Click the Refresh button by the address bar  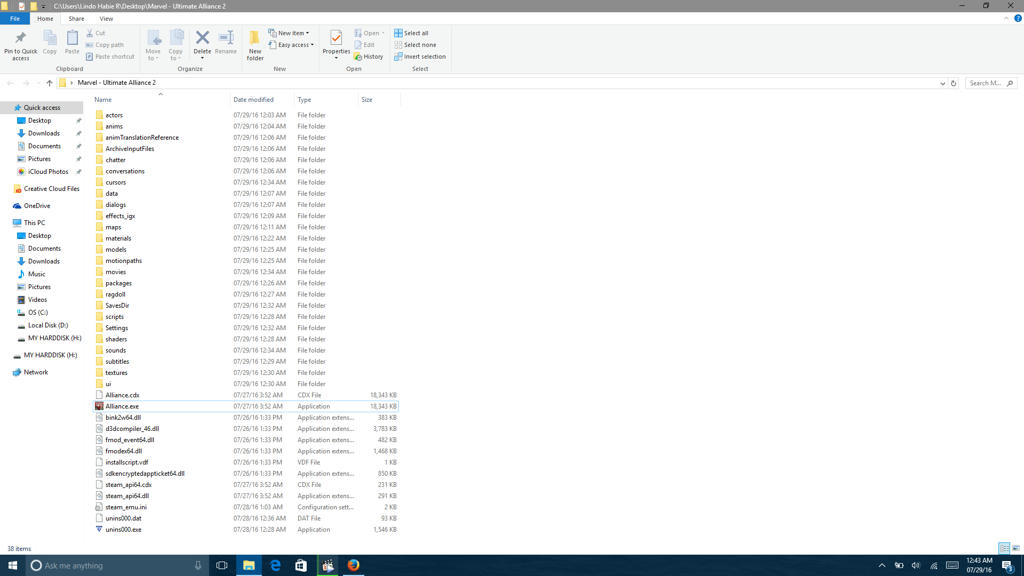pos(953,84)
